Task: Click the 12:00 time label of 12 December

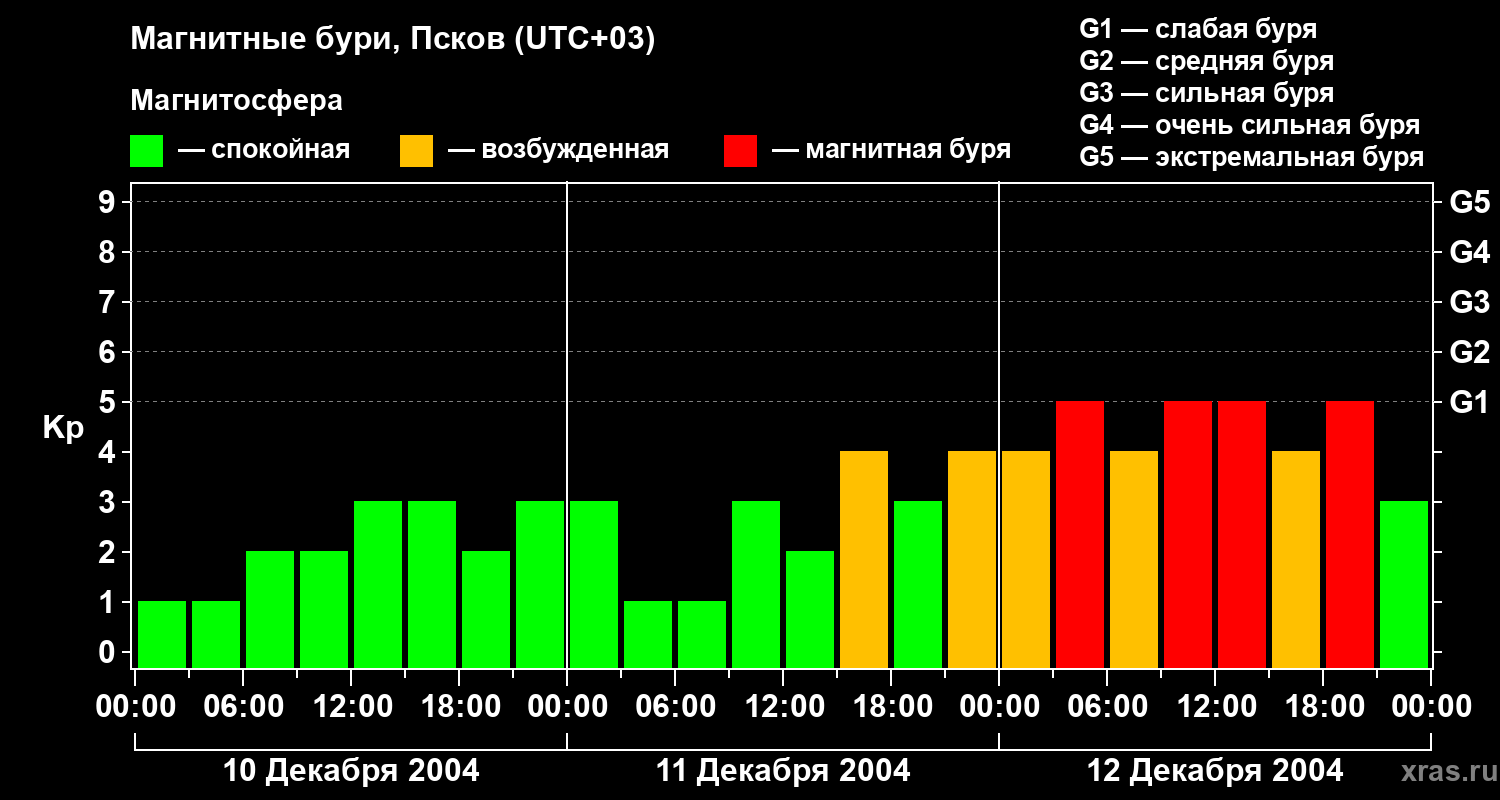Action: click(x=1215, y=707)
